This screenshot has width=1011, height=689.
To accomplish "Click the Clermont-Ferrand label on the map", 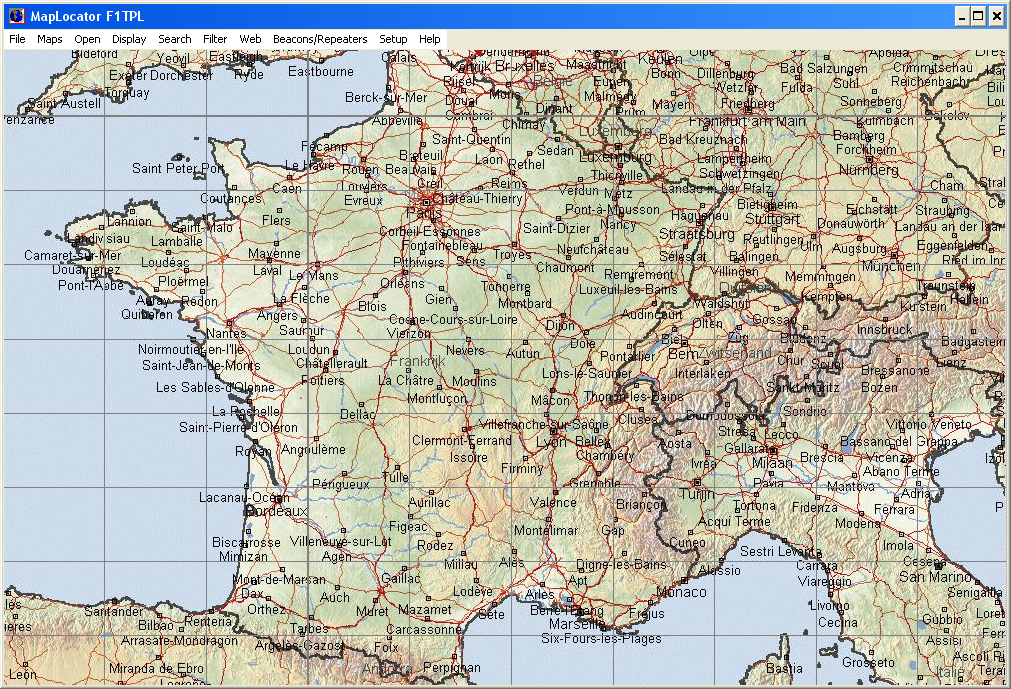I will (462, 441).
